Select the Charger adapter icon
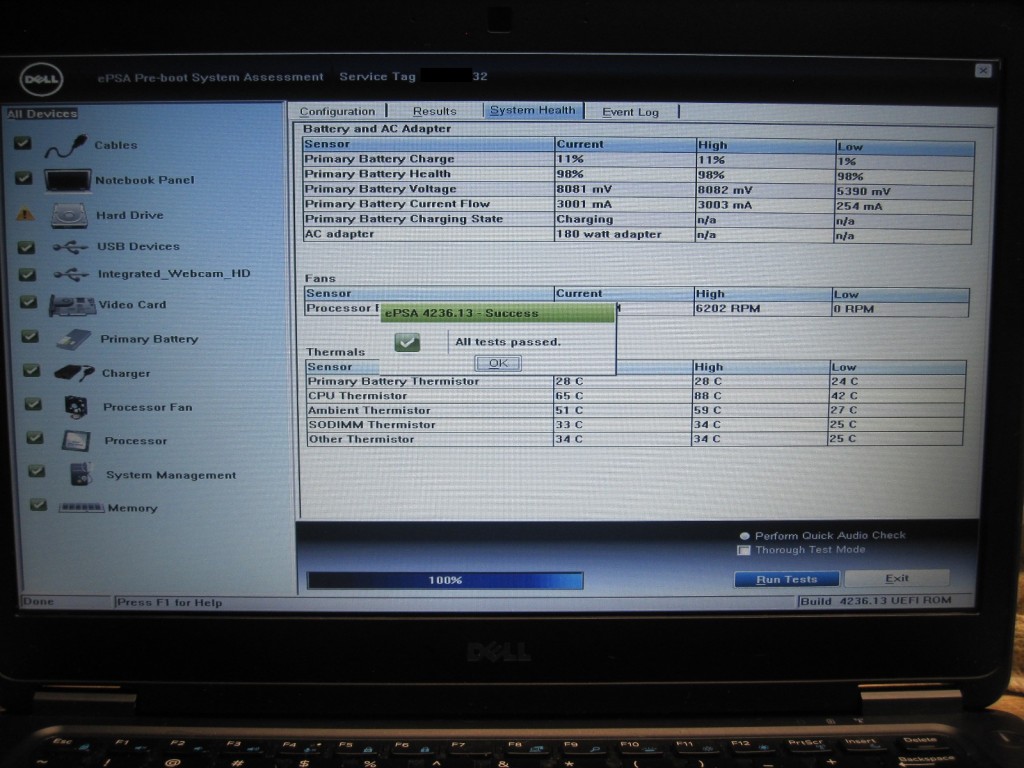This screenshot has height=768, width=1024. coord(74,373)
